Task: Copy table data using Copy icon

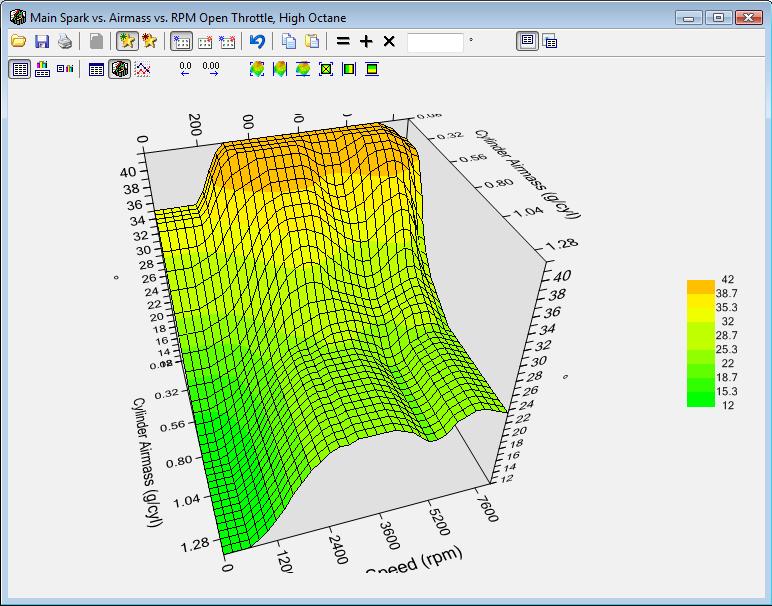Action: (x=289, y=41)
